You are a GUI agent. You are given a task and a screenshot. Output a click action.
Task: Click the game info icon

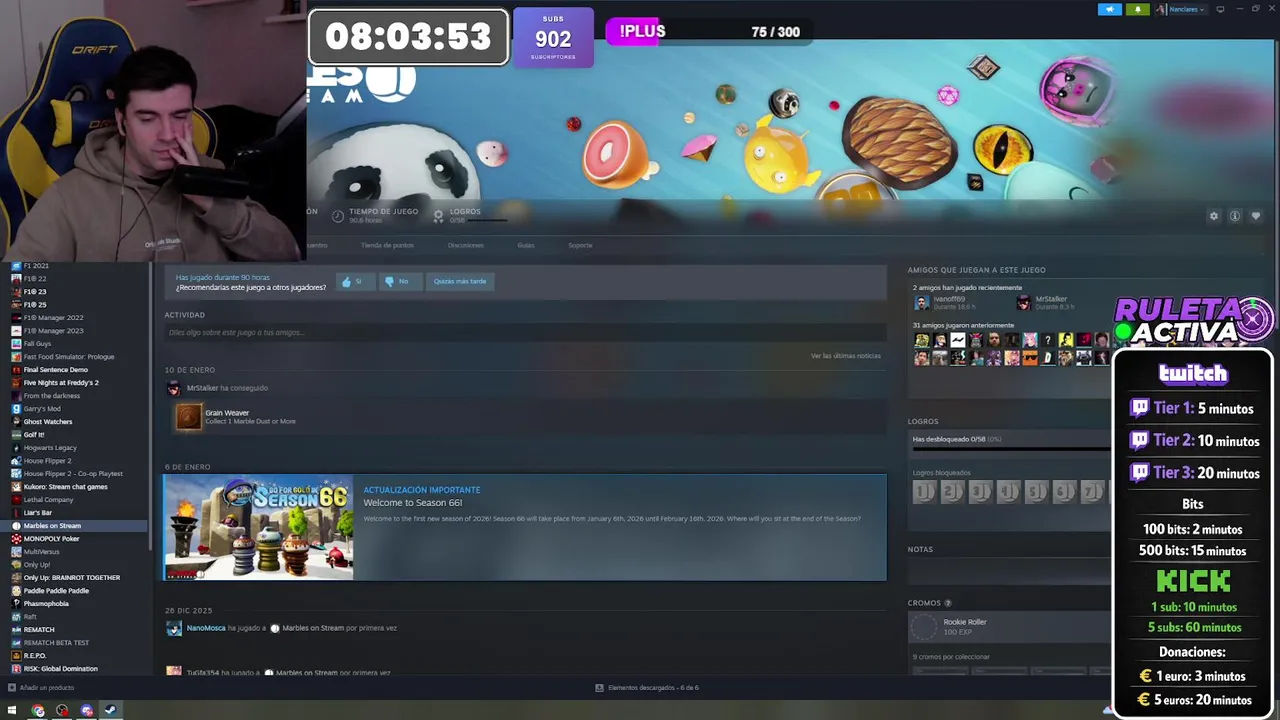[1235, 216]
